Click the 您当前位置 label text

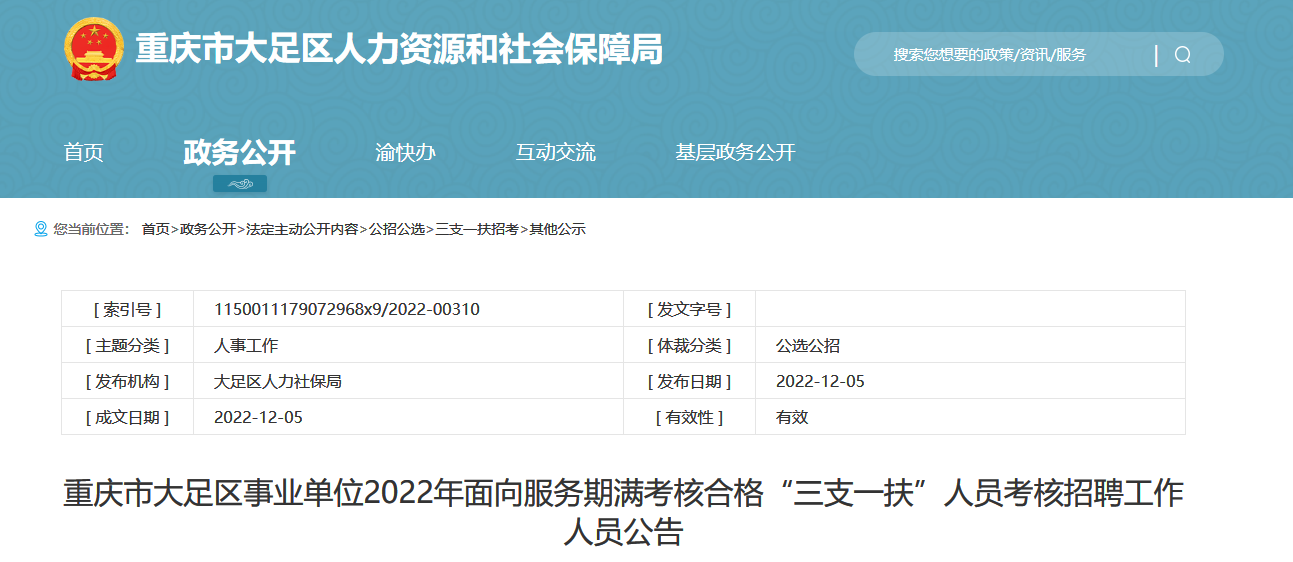point(91,229)
